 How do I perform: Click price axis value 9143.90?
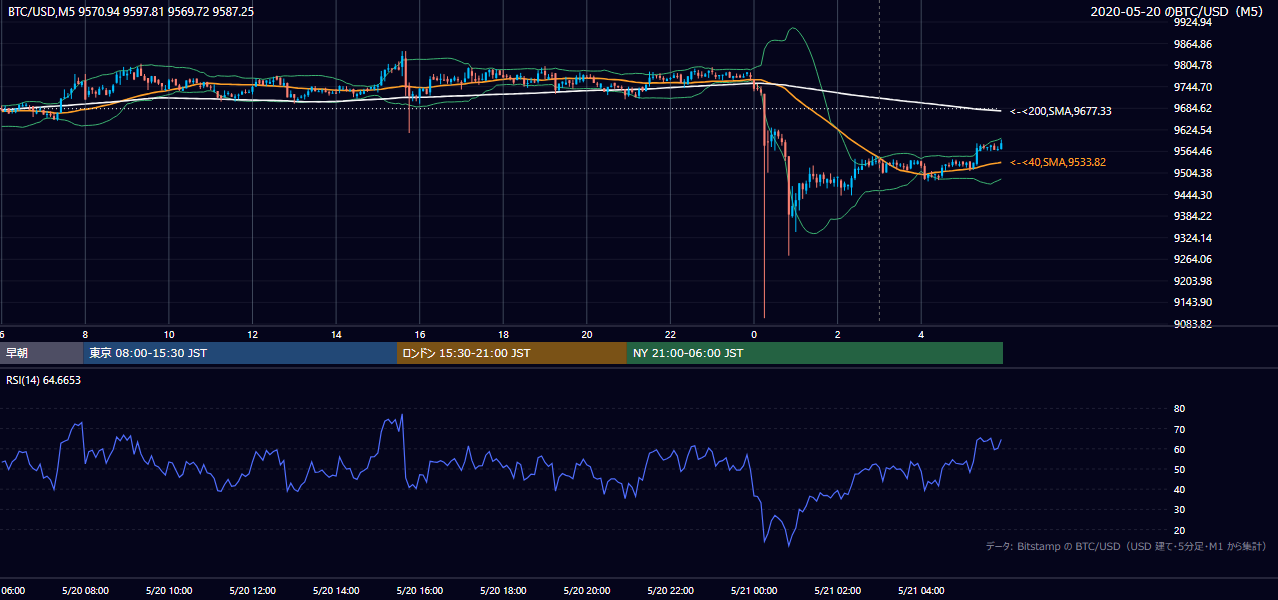pyautogui.click(x=1193, y=302)
